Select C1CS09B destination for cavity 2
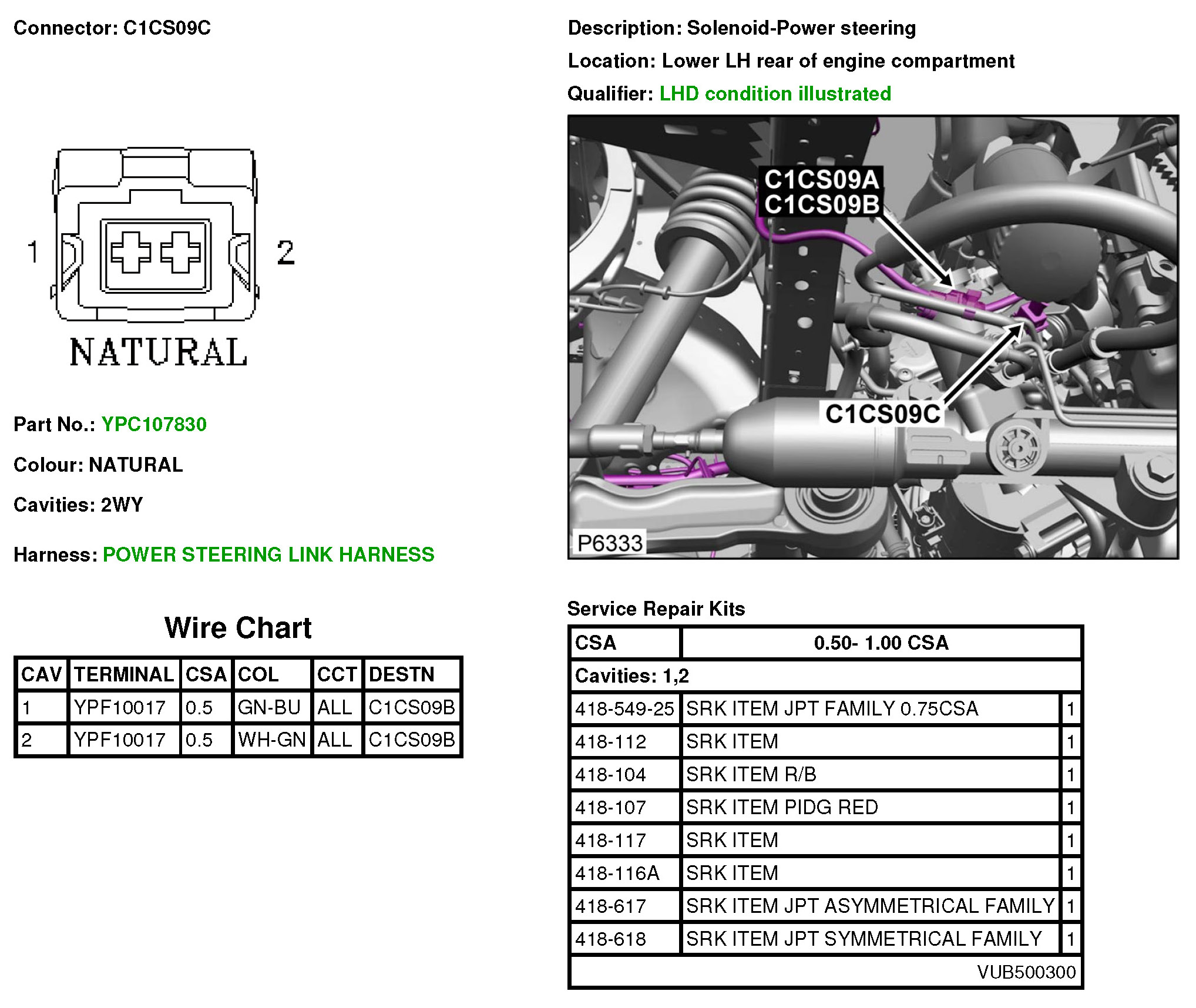Screen dimensions: 1196x1008 pos(411,740)
